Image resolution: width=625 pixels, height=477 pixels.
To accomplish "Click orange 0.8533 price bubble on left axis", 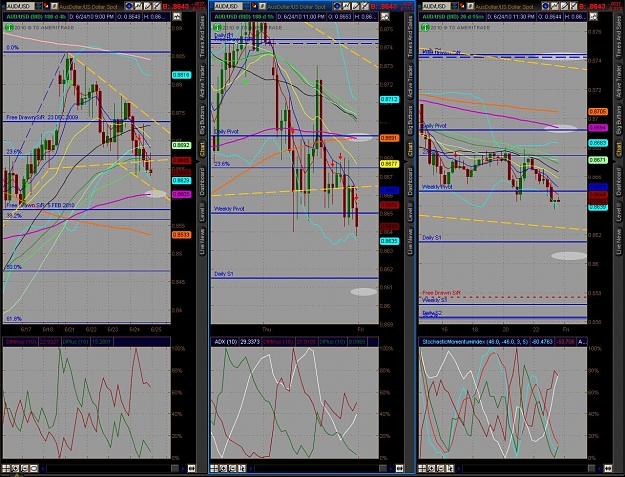I will tap(181, 235).
